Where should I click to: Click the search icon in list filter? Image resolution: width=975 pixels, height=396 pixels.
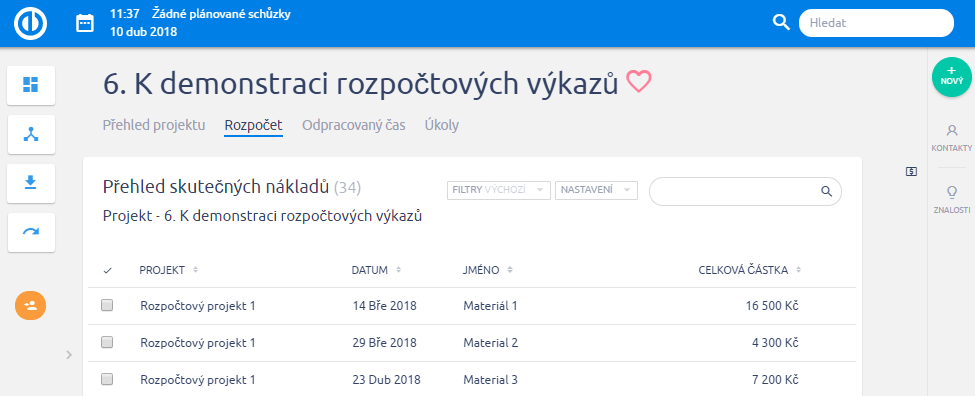pos(826,191)
